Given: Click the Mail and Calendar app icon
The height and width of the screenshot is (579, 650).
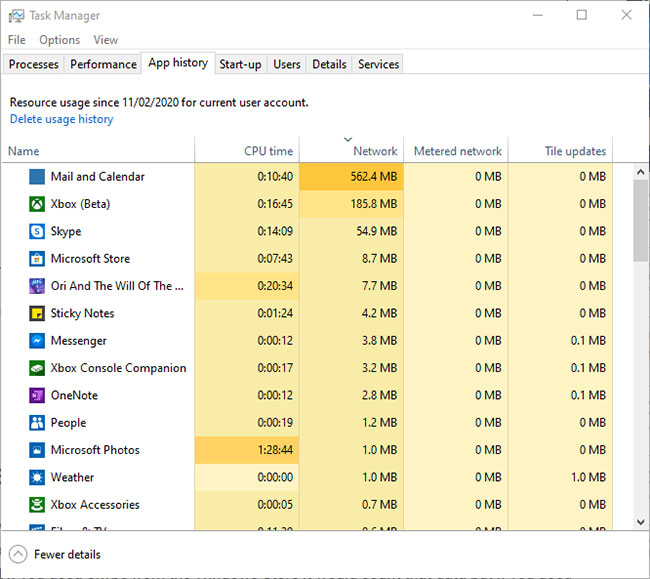Looking at the screenshot, I should 37,177.
